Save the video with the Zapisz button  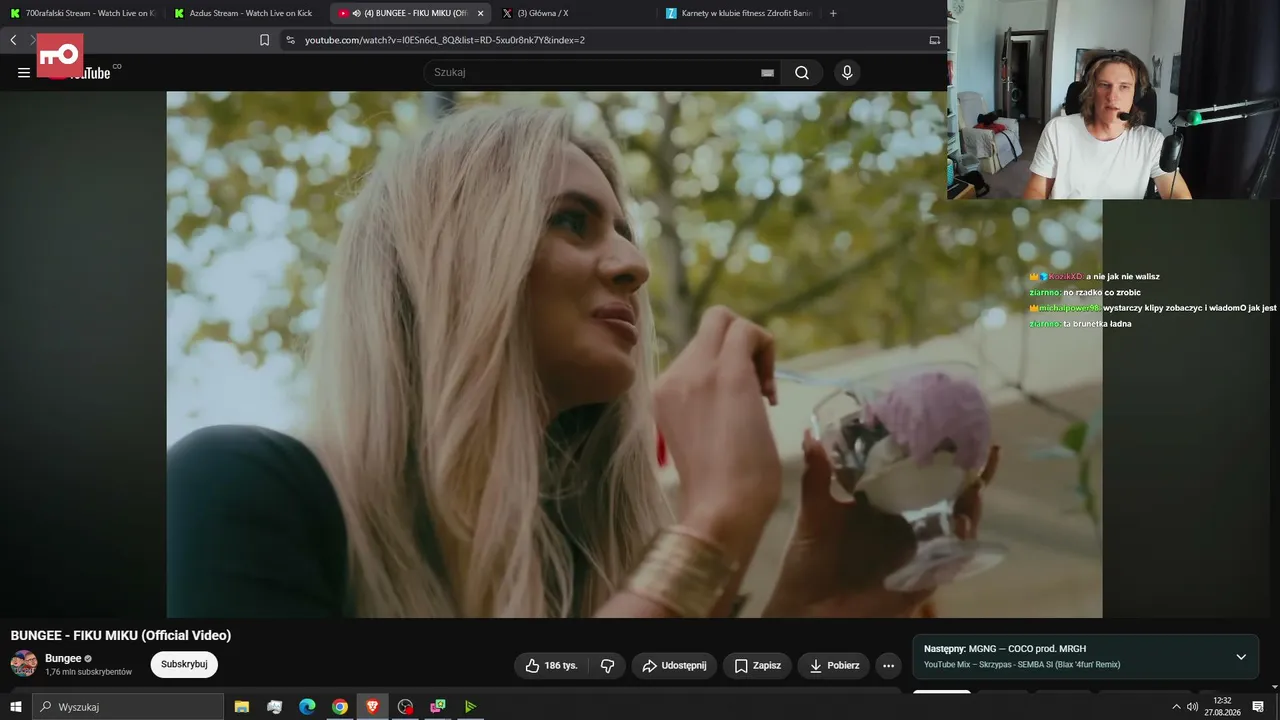pos(757,666)
